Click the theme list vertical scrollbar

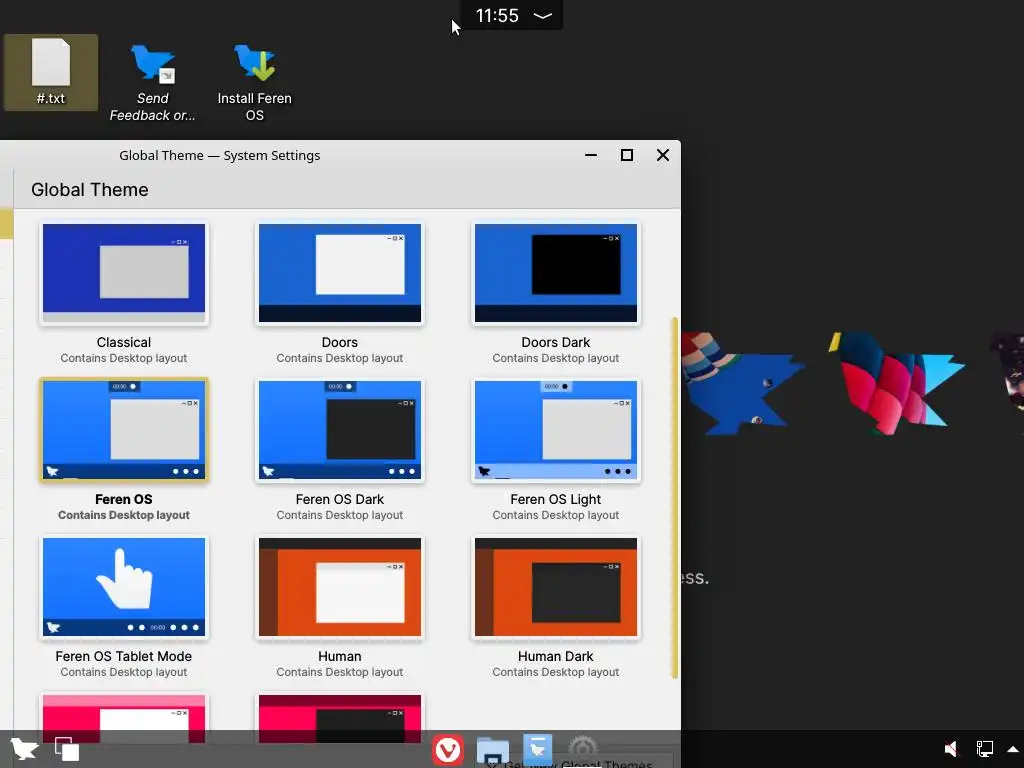point(675,498)
